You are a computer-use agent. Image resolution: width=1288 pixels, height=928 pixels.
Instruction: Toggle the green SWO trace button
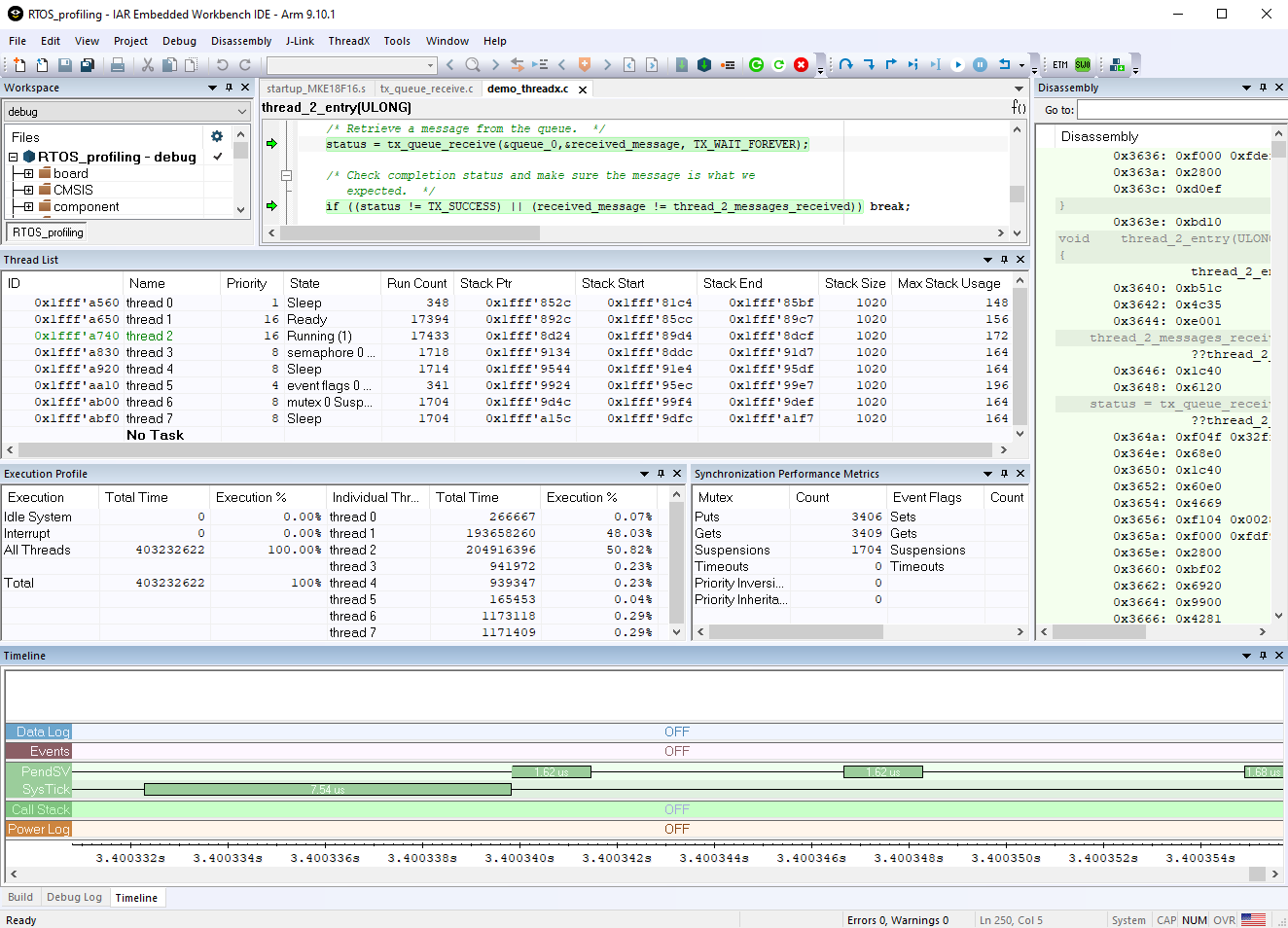(x=1083, y=65)
